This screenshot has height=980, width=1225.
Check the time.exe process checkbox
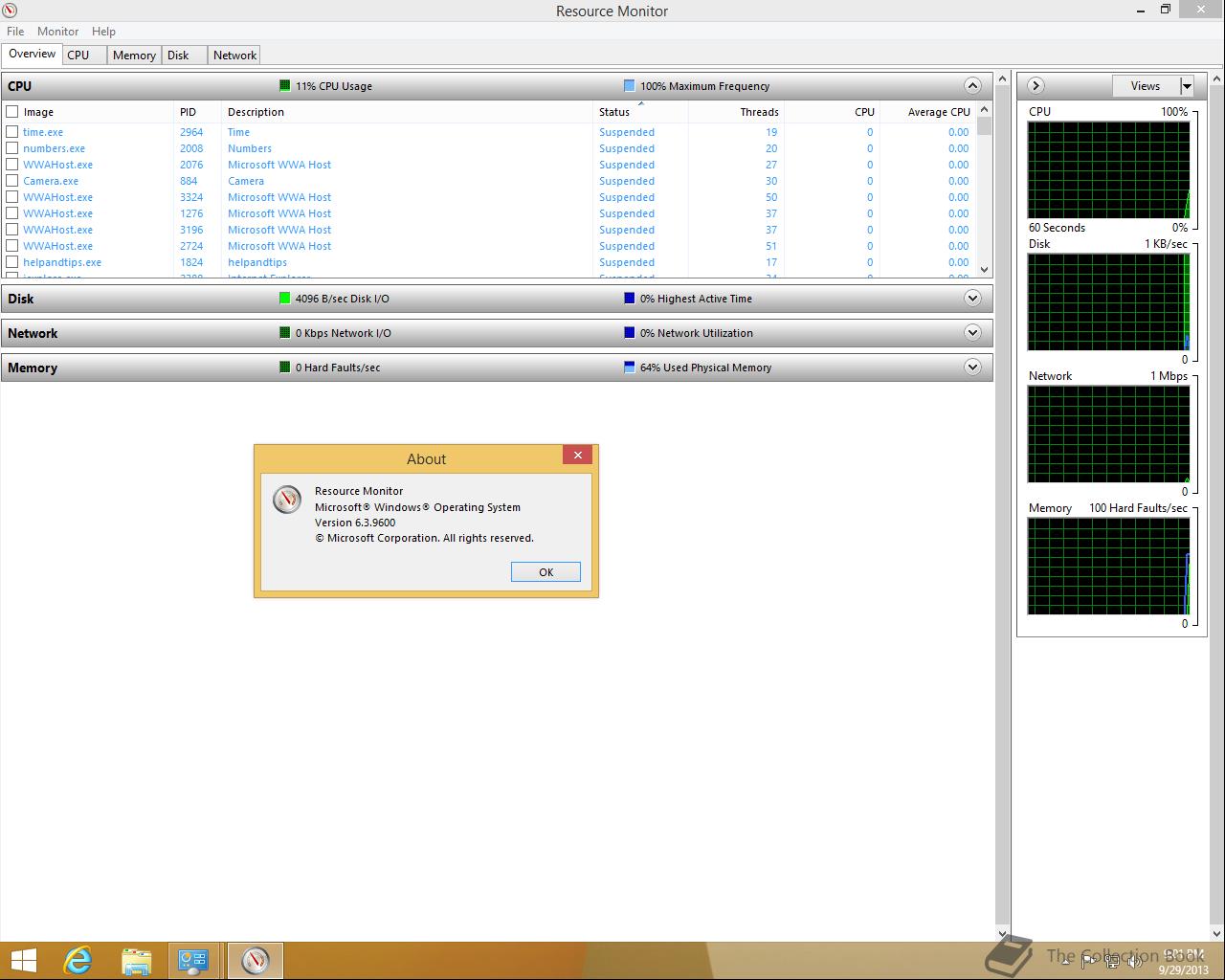12,132
